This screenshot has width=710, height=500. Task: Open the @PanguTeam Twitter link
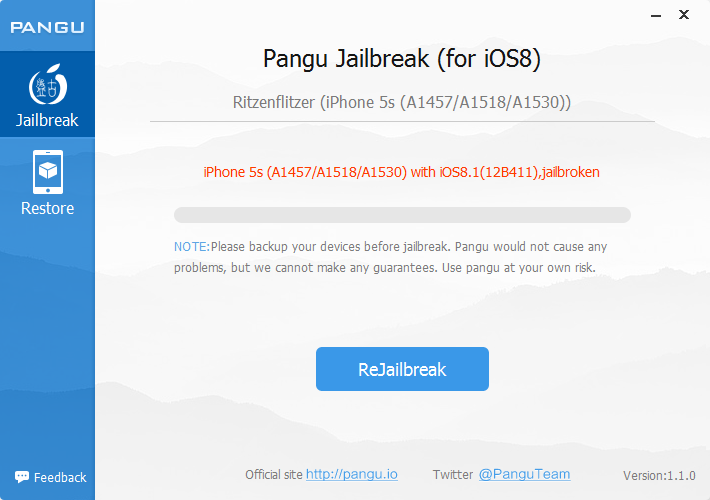(x=524, y=474)
